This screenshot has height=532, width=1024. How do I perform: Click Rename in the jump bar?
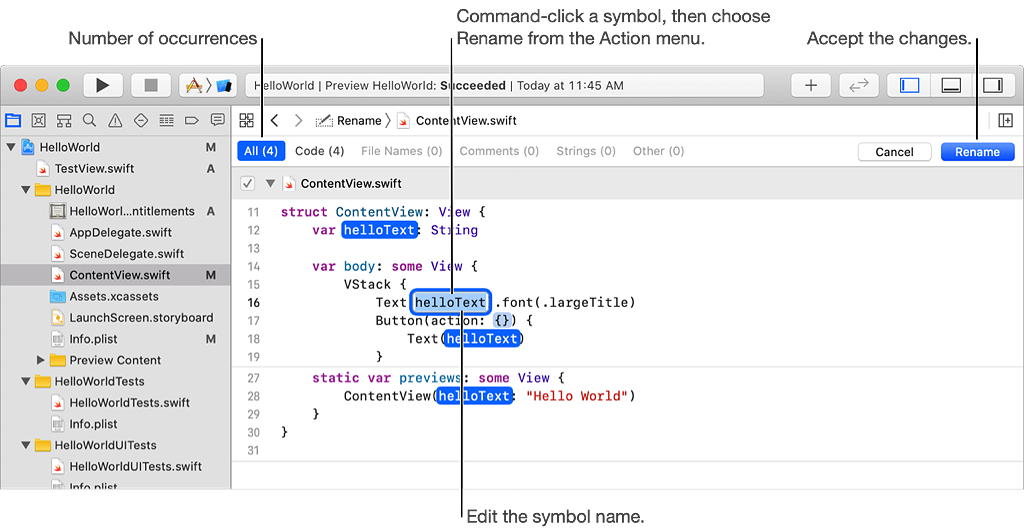click(x=349, y=121)
